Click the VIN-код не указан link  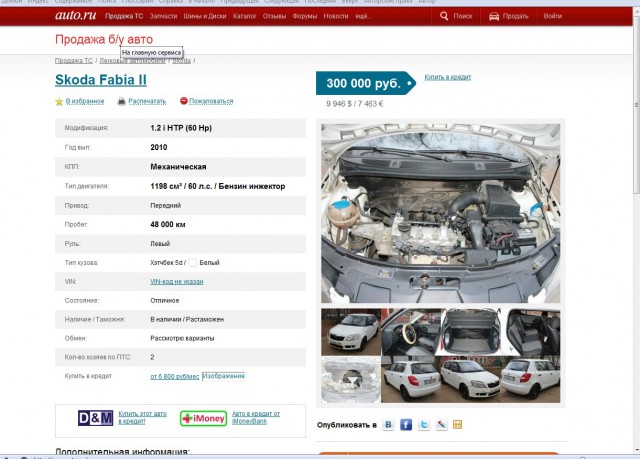pos(177,282)
